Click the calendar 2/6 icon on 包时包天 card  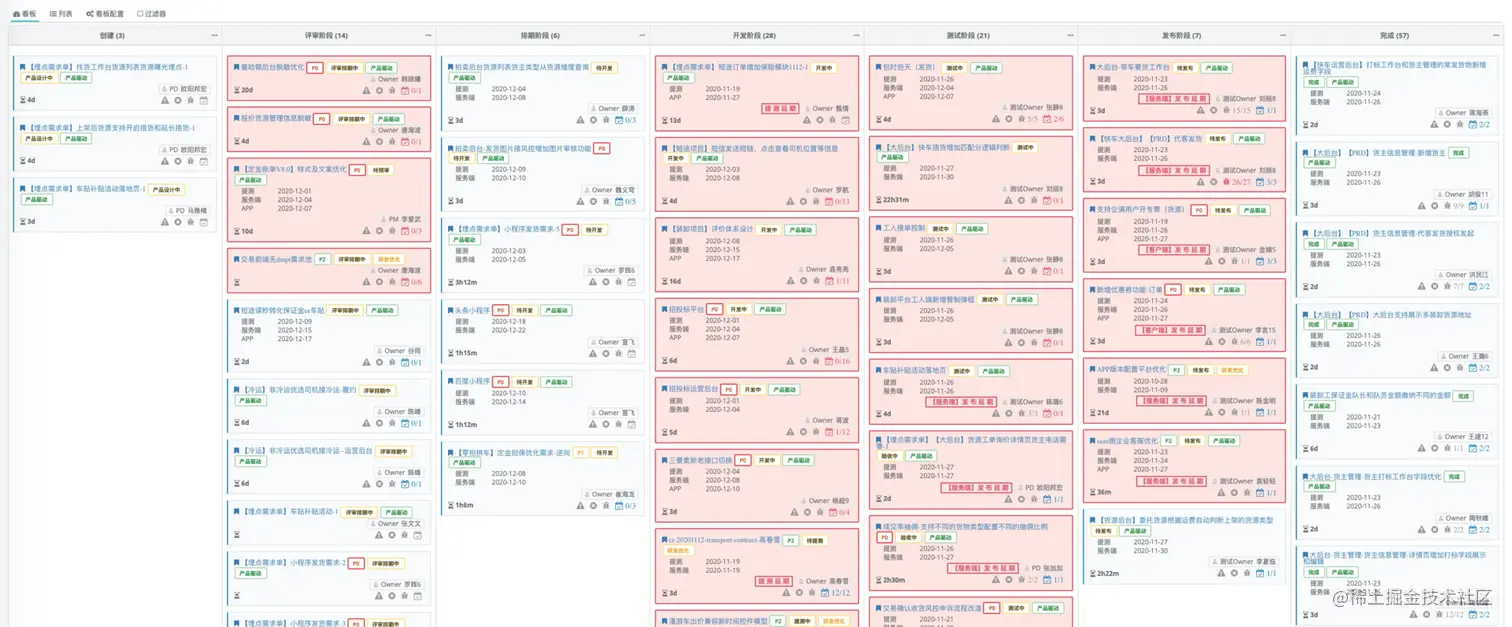point(1054,119)
